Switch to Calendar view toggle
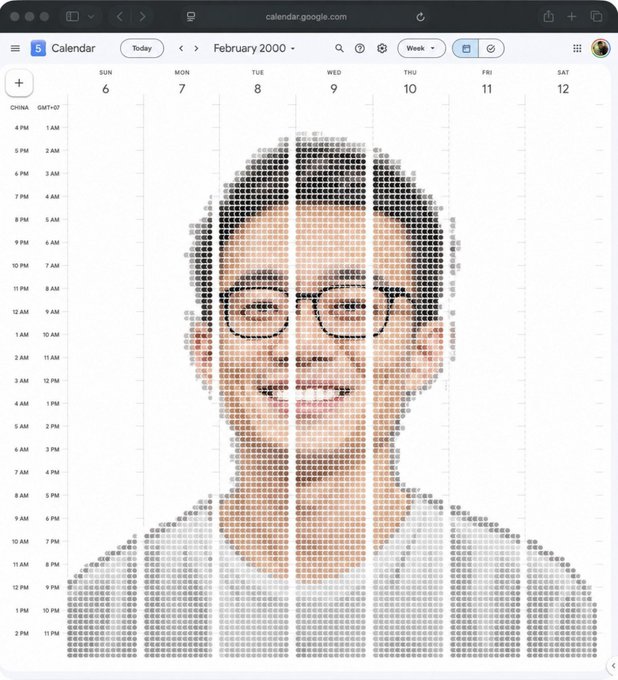The width and height of the screenshot is (618, 680). pyautogui.click(x=466, y=48)
